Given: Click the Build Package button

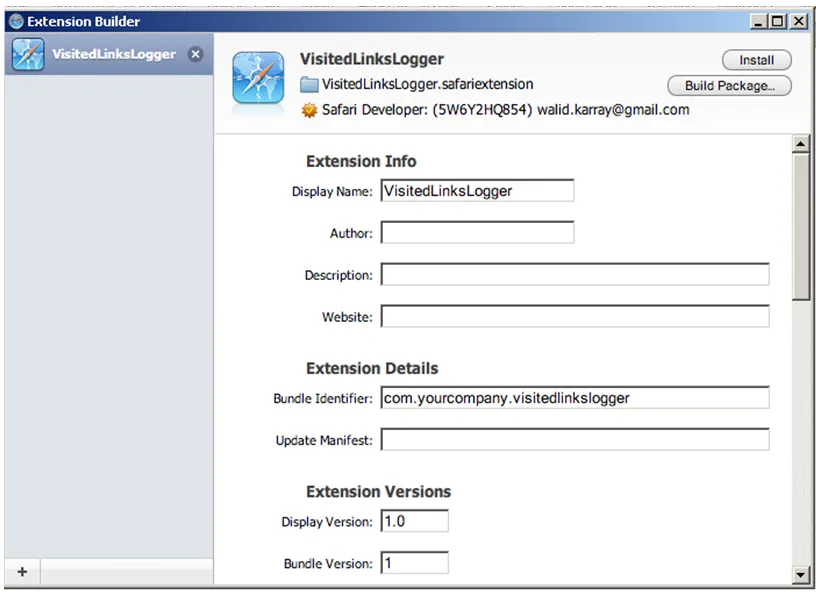Looking at the screenshot, I should (730, 86).
